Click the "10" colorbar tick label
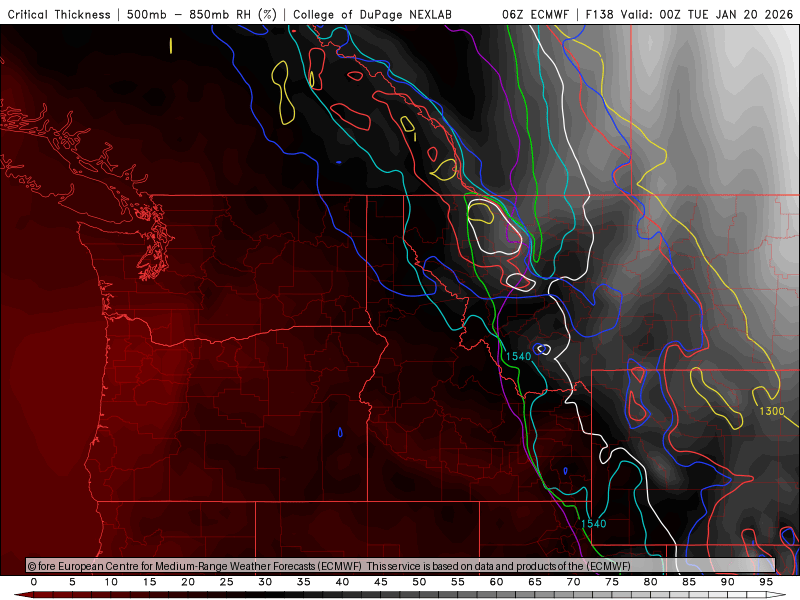Viewport: 800px width, 600px height. 111,582
